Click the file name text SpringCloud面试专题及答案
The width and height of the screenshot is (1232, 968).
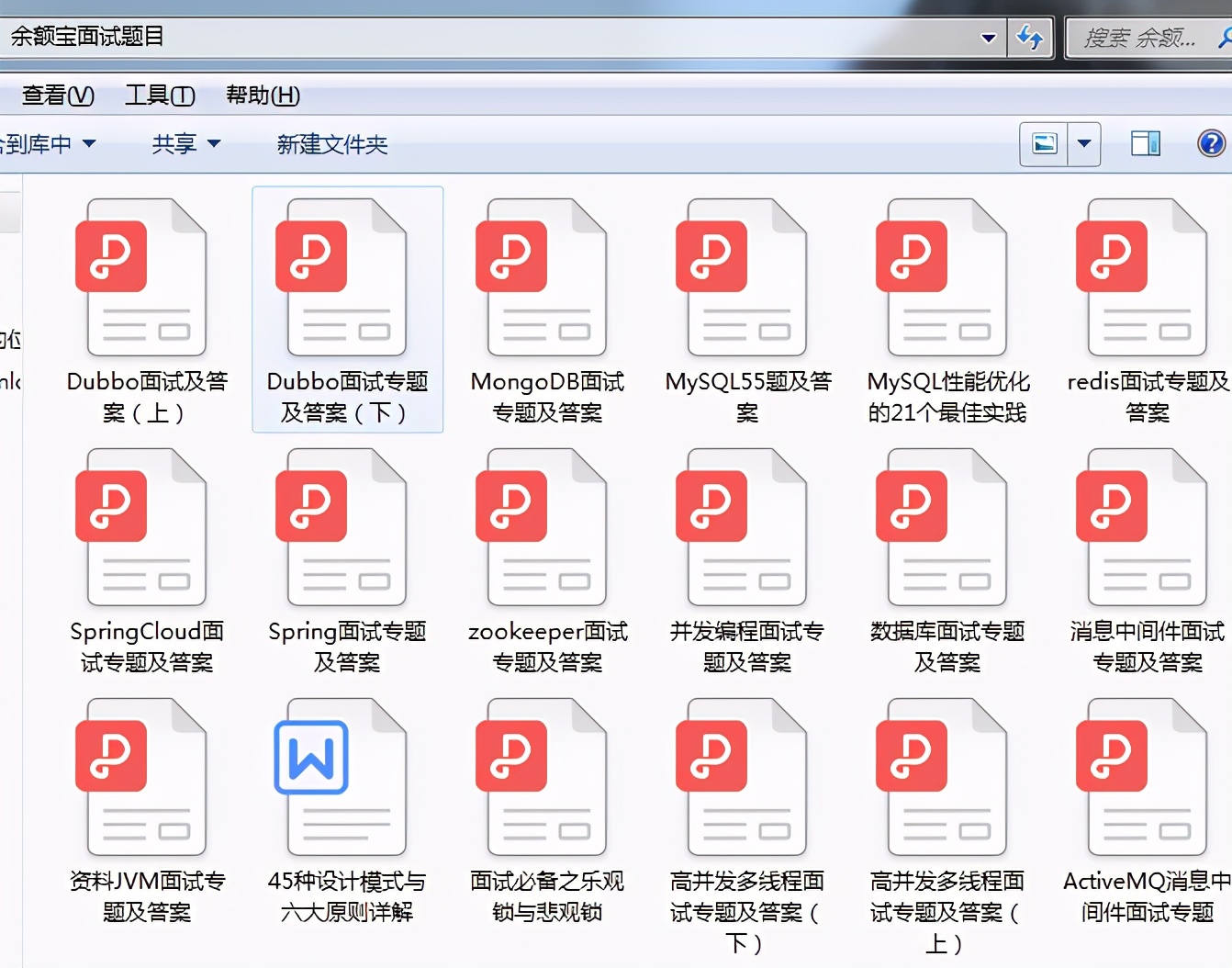point(147,647)
